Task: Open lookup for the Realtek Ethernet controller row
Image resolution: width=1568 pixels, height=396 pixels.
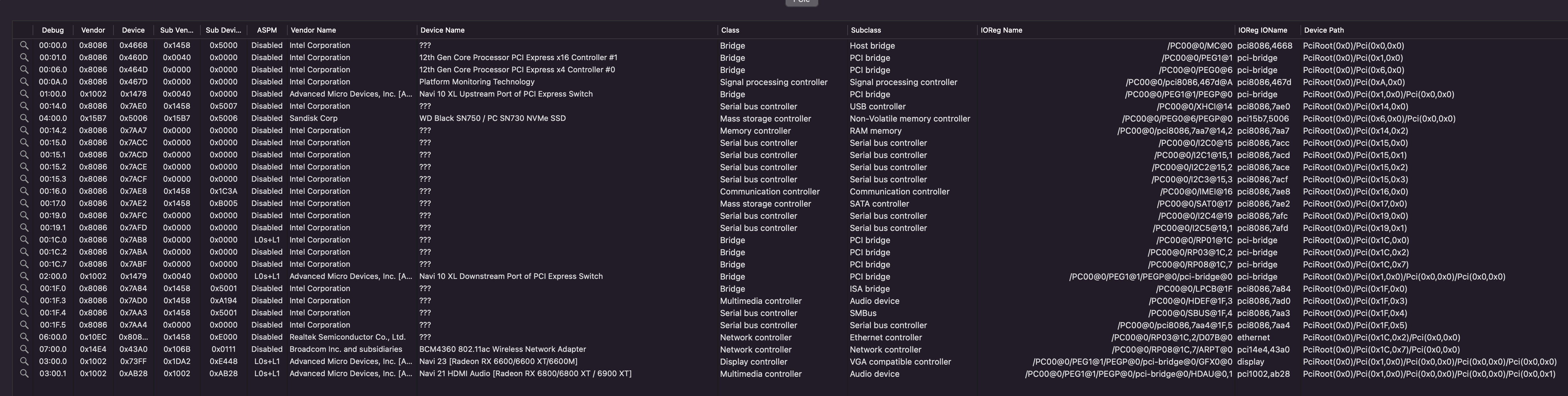Action: 24,337
